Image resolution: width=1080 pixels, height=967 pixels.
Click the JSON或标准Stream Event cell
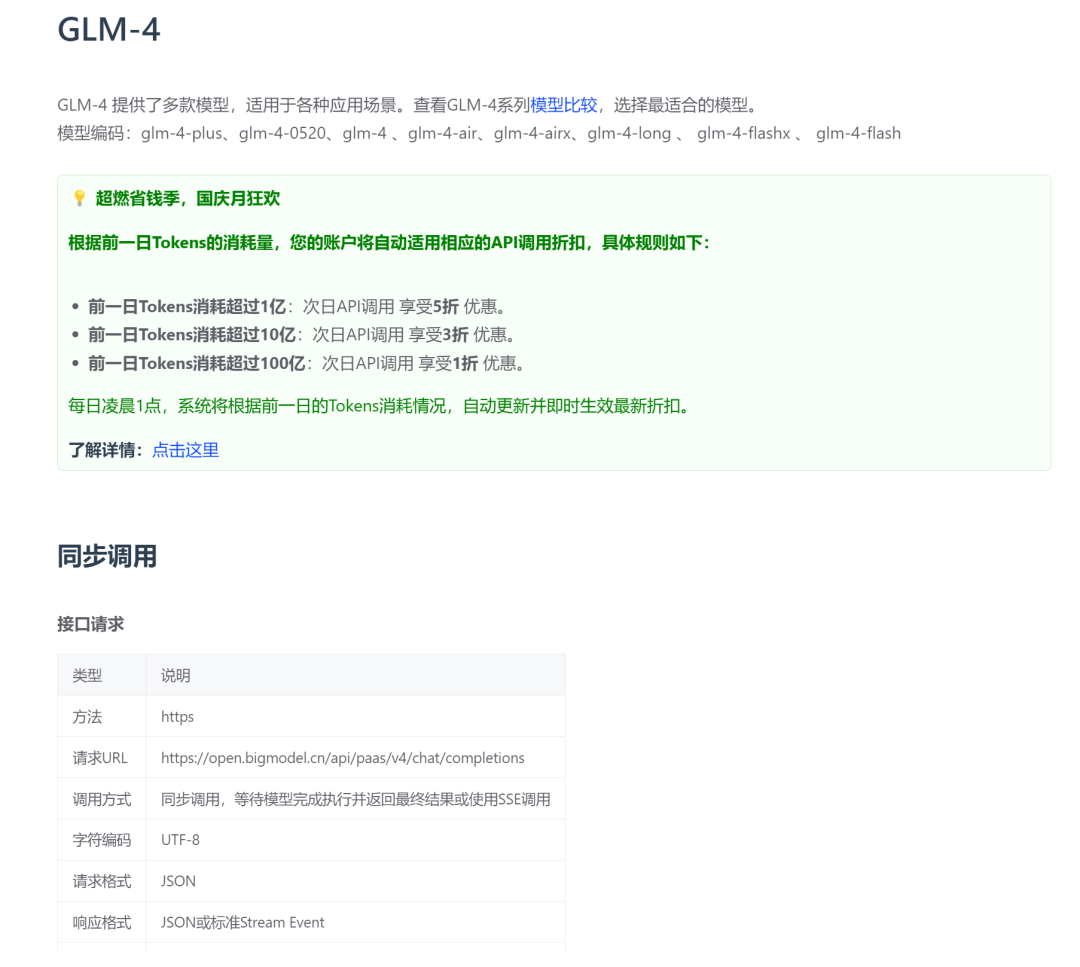(x=356, y=923)
